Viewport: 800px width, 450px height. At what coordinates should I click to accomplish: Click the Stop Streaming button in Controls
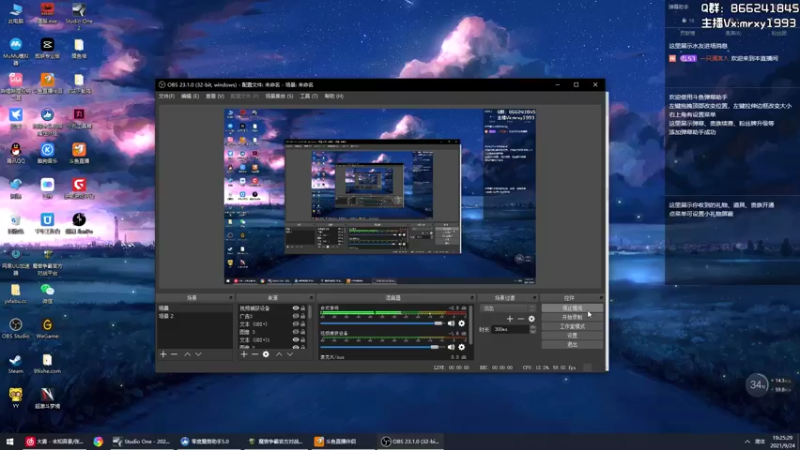572,308
